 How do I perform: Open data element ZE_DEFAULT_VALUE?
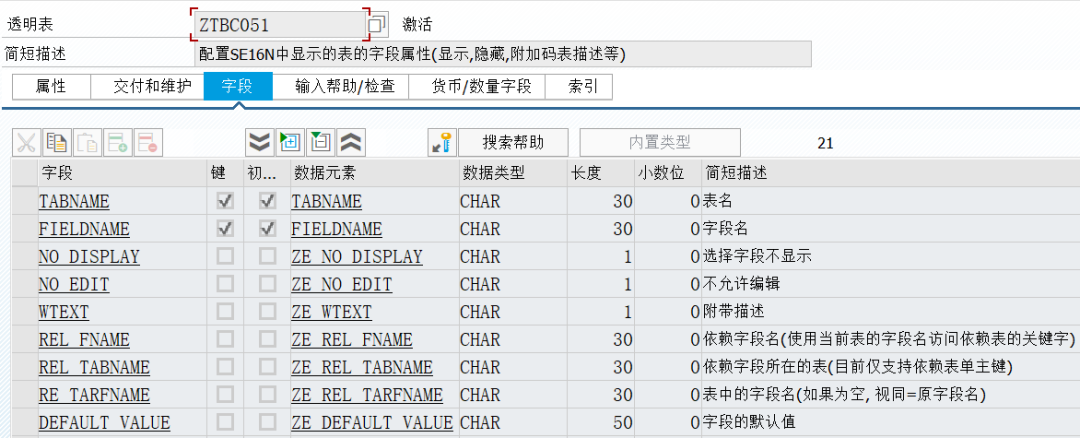coord(372,422)
